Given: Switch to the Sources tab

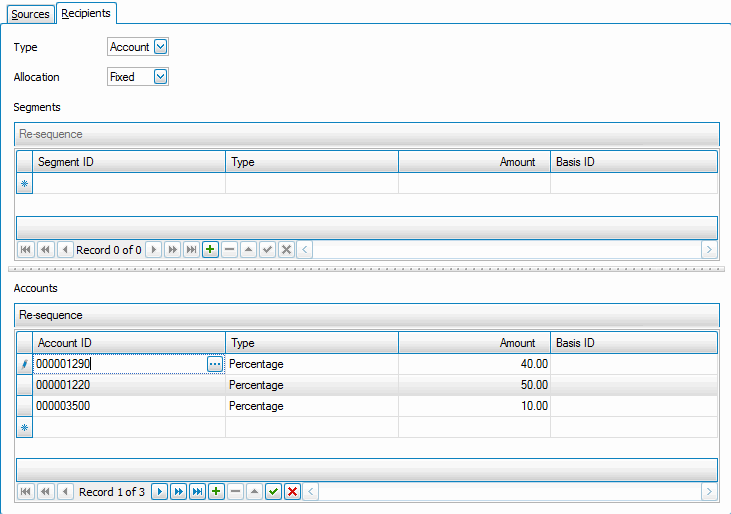Looking at the screenshot, I should 29,14.
